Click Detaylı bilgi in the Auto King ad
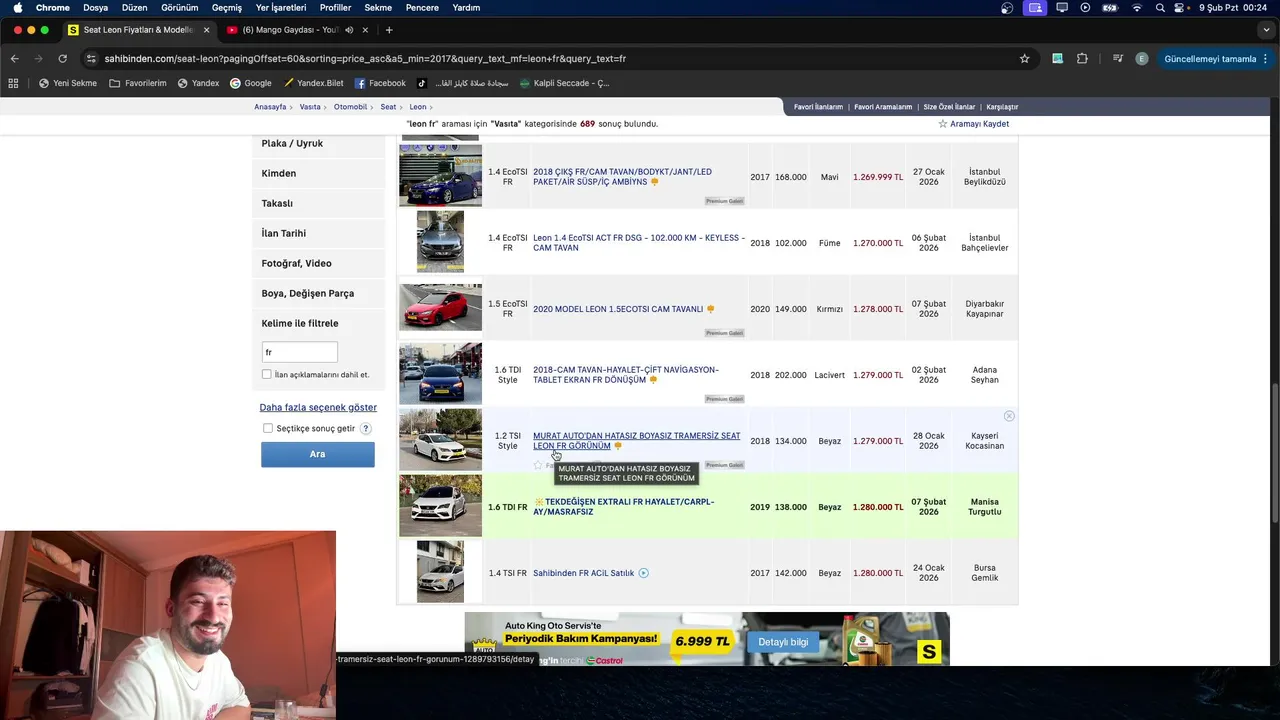This screenshot has height=720, width=1280. [x=783, y=642]
